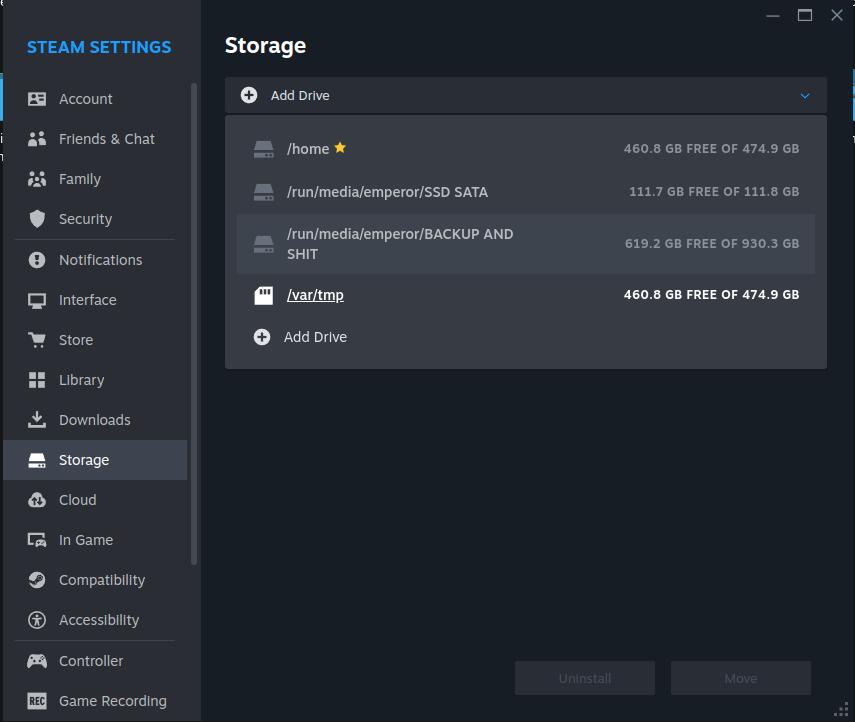Click the Game Recording REC icon
Viewport: 855px width, 722px height.
[x=37, y=701]
